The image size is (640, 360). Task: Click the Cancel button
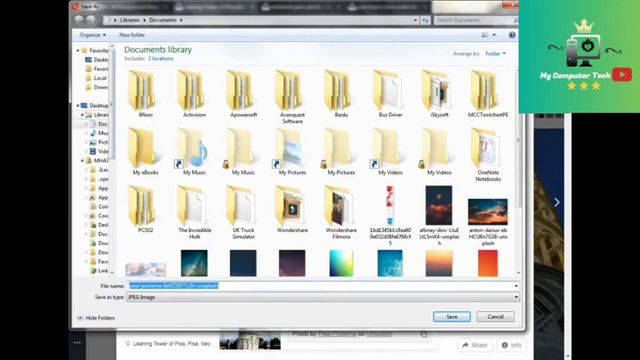click(x=495, y=317)
